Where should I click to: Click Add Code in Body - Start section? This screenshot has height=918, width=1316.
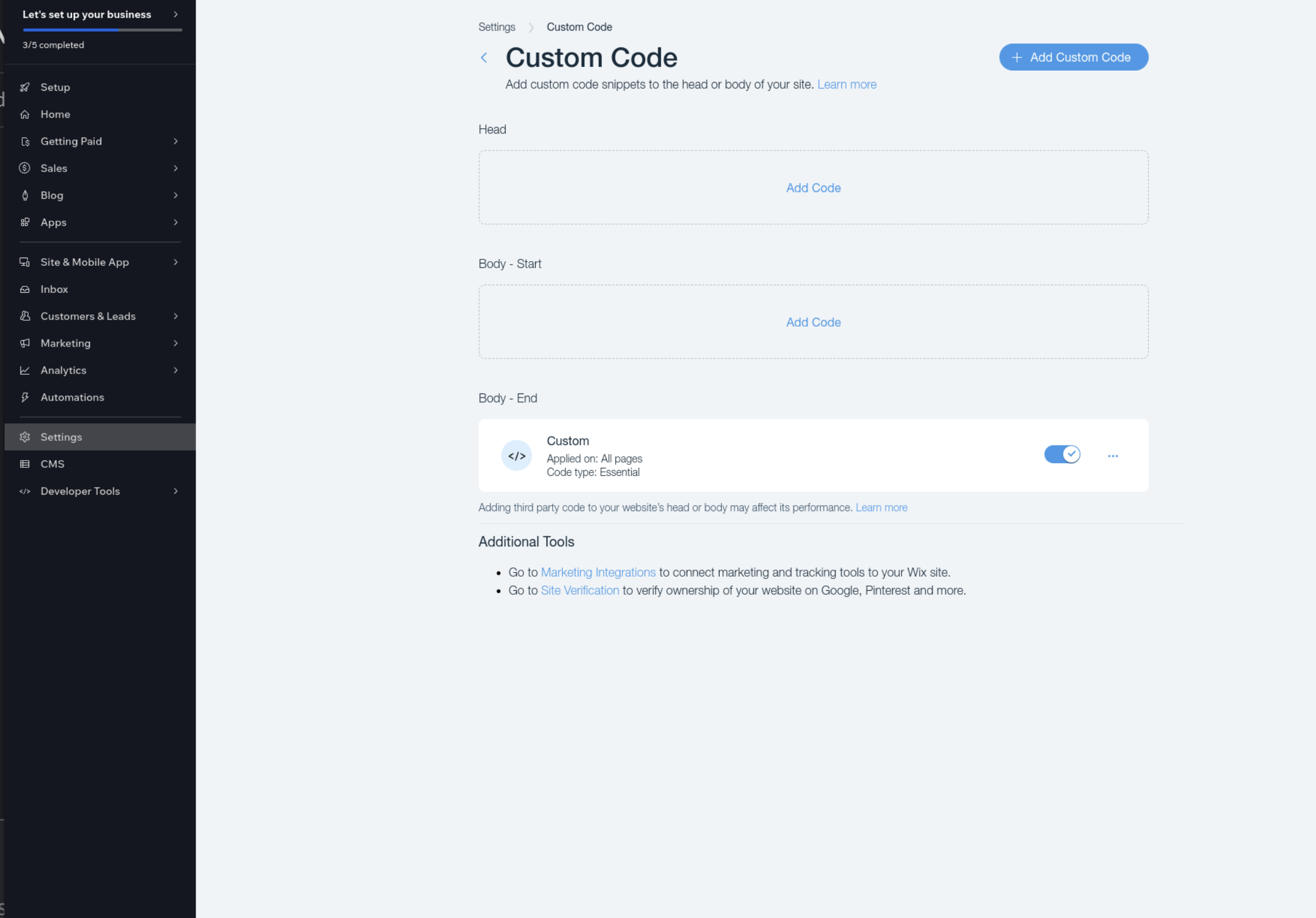(x=813, y=322)
